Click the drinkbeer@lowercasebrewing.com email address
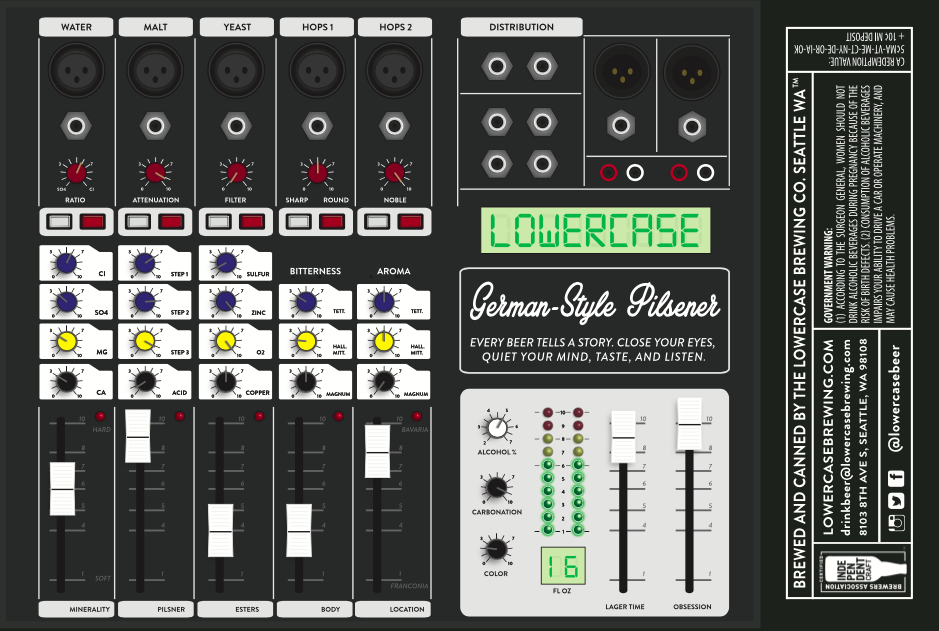 846,437
